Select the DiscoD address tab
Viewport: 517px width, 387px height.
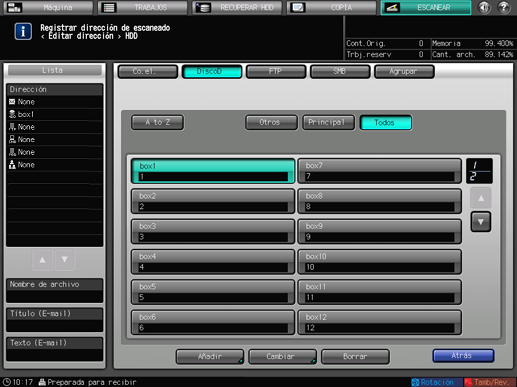point(212,72)
